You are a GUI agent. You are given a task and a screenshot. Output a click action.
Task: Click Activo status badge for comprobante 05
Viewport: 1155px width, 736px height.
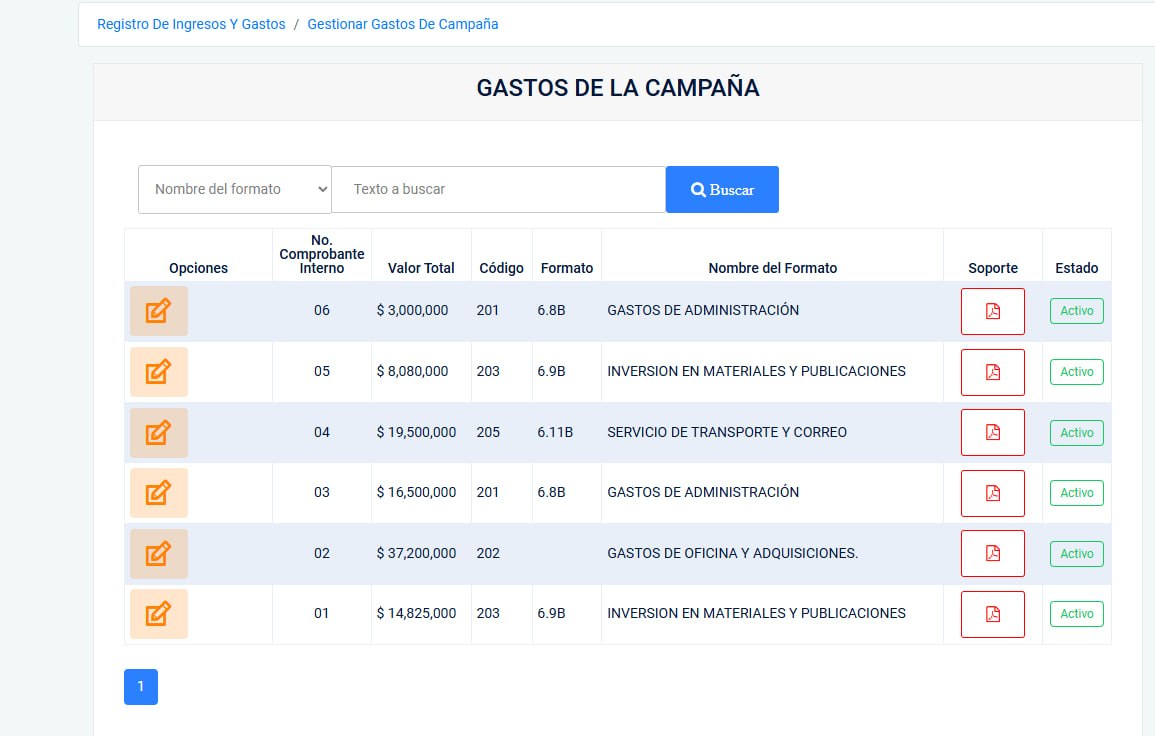click(x=1076, y=372)
